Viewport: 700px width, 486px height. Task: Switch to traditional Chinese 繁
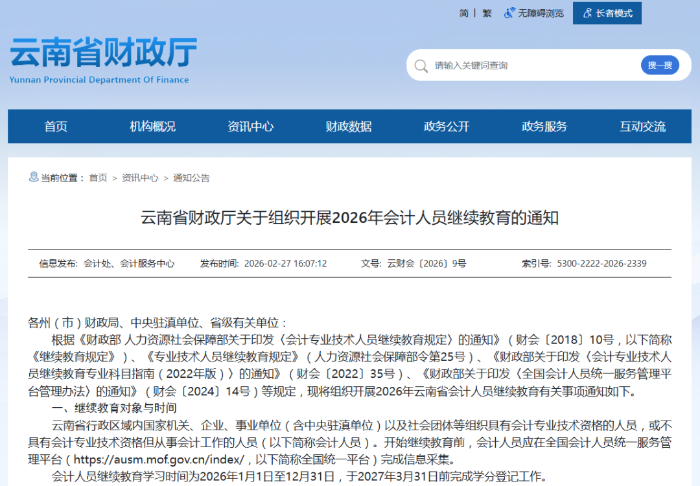click(487, 13)
